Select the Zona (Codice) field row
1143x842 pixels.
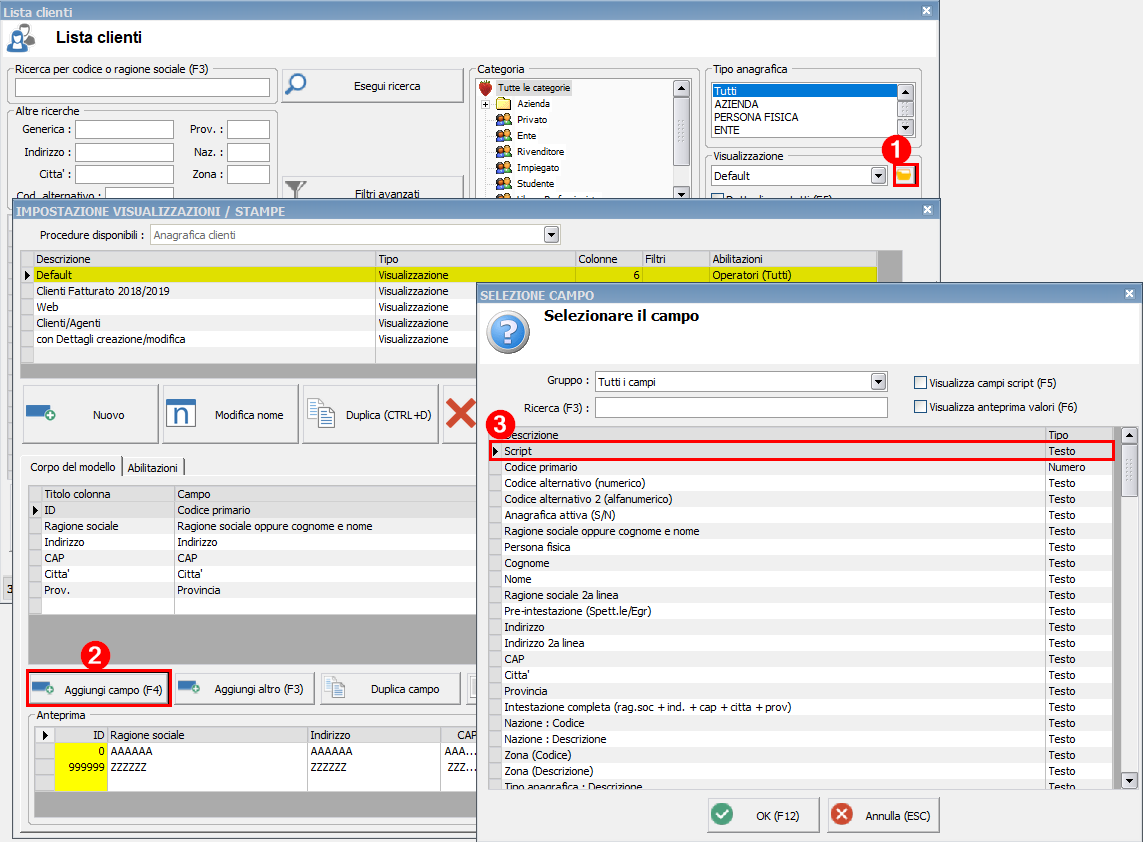coord(802,755)
